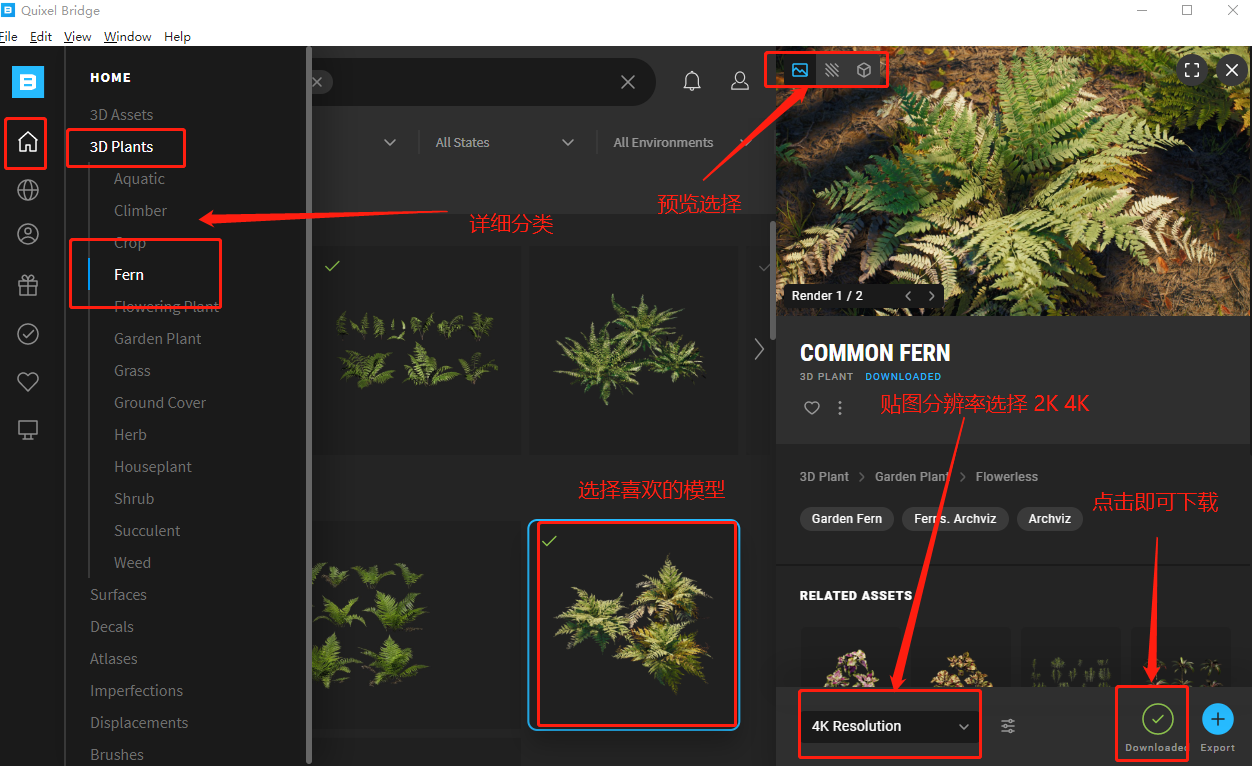Close the asset details panel
Screen dimensions: 1252x766
point(1232,70)
